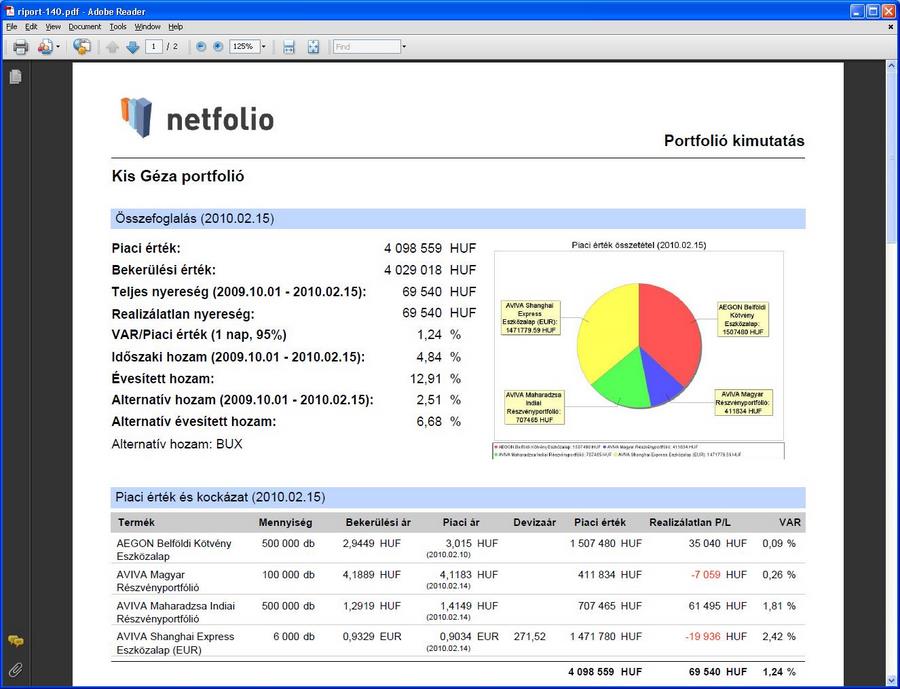Go to next page arrow
The height and width of the screenshot is (689, 900).
(x=132, y=47)
